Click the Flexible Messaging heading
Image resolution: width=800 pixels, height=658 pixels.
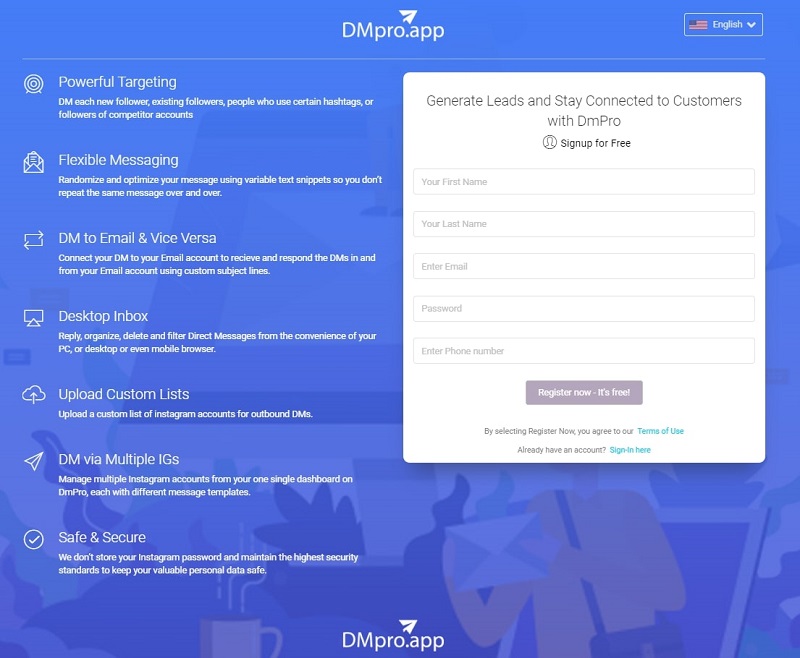pos(118,160)
